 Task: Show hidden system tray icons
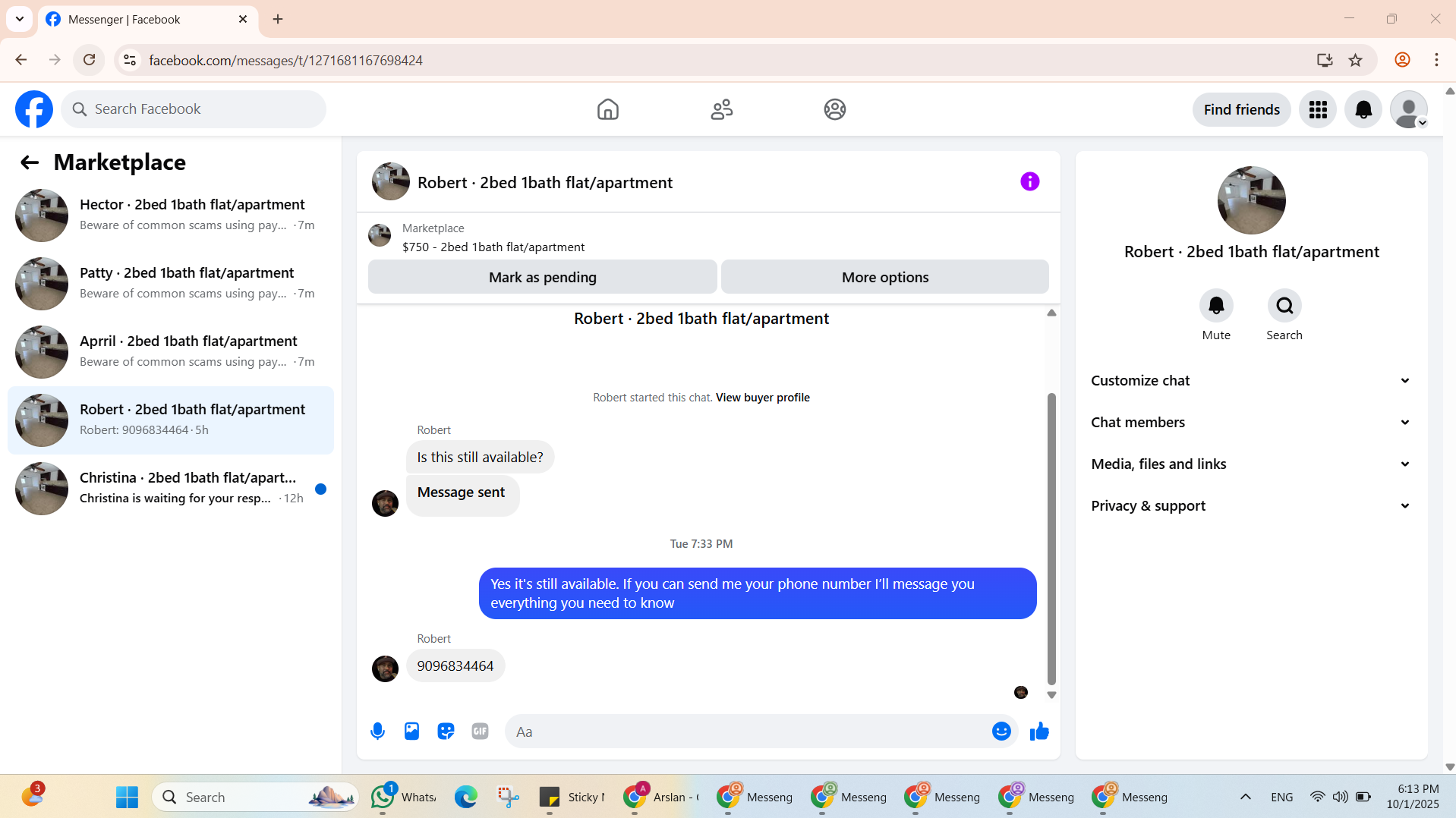pyautogui.click(x=1246, y=798)
